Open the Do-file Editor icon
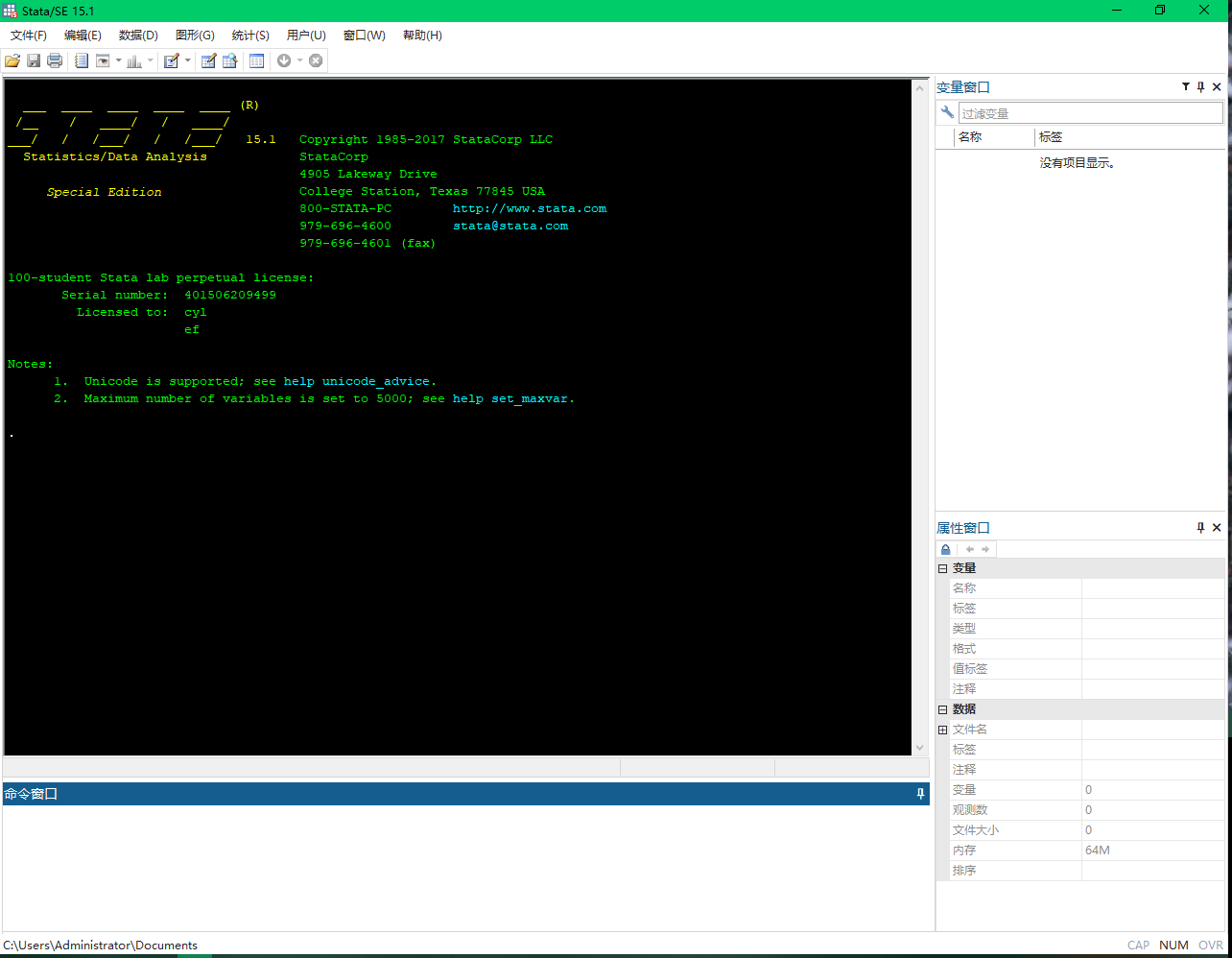1232x958 pixels. tap(172, 60)
